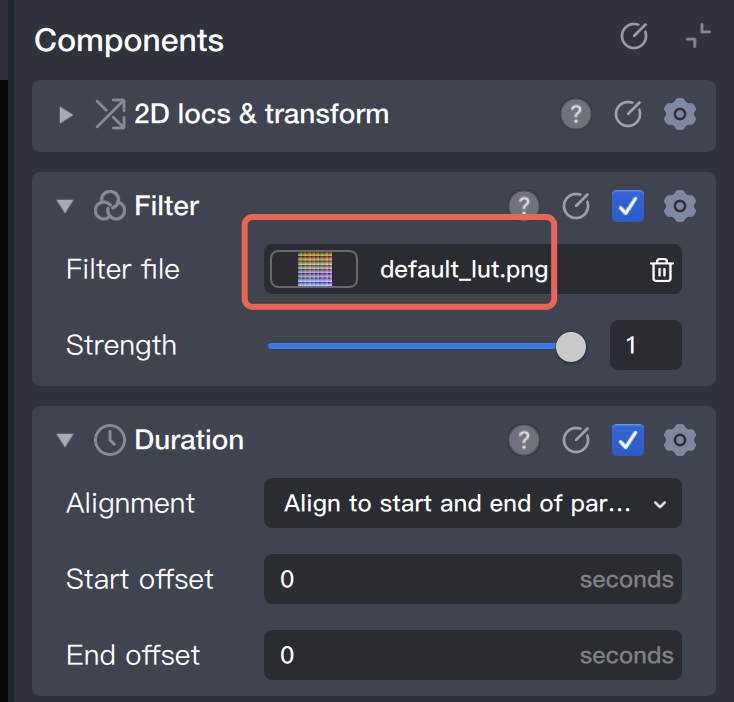Reset the Filter component

click(x=576, y=207)
